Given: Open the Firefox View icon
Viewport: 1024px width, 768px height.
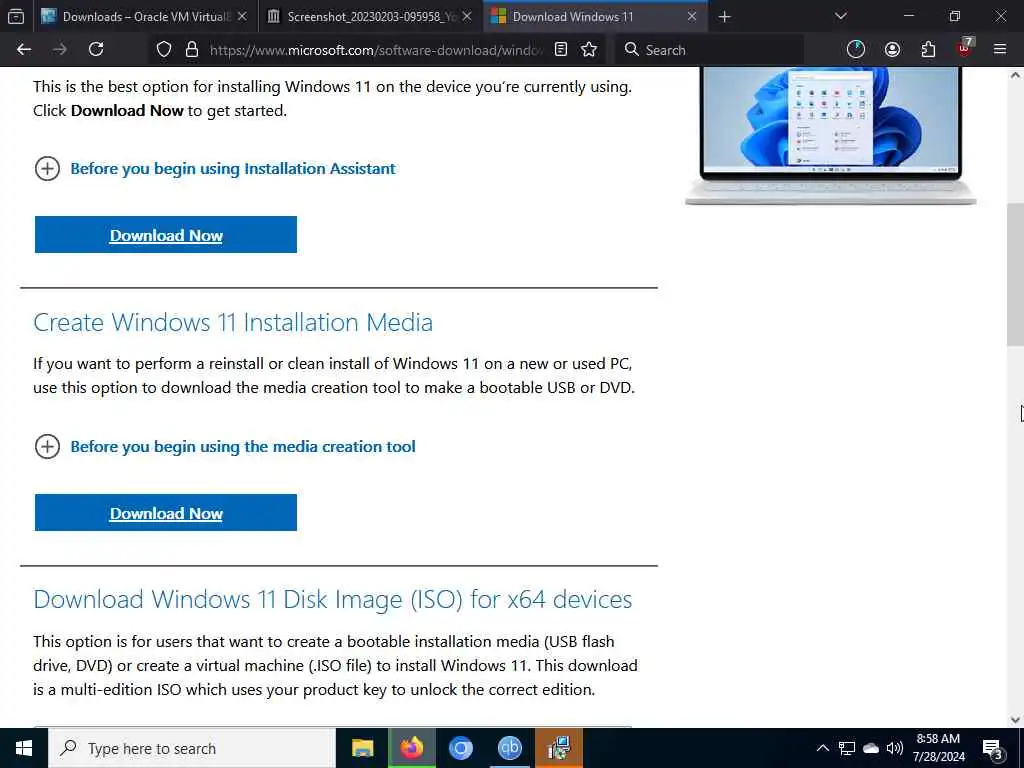Looking at the screenshot, I should tap(16, 17).
